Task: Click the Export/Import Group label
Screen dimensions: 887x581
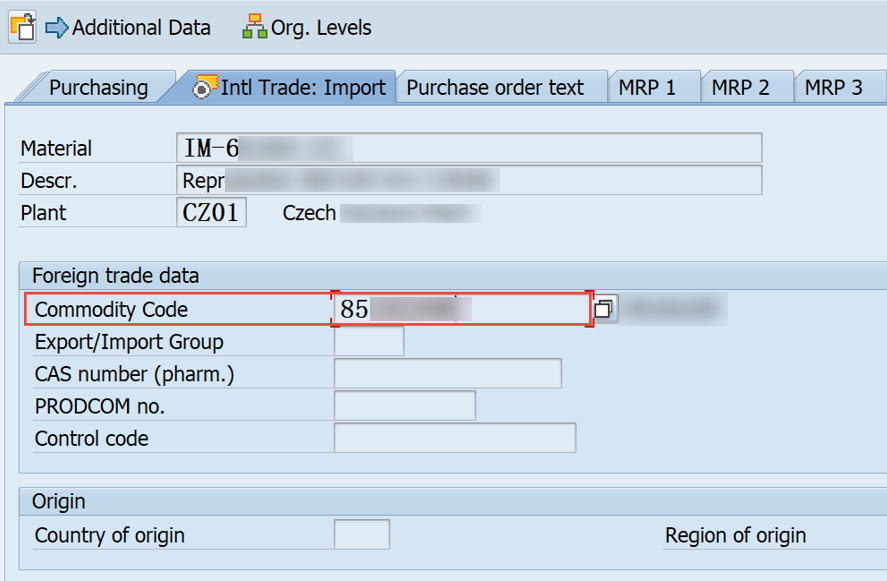Action: tap(129, 342)
